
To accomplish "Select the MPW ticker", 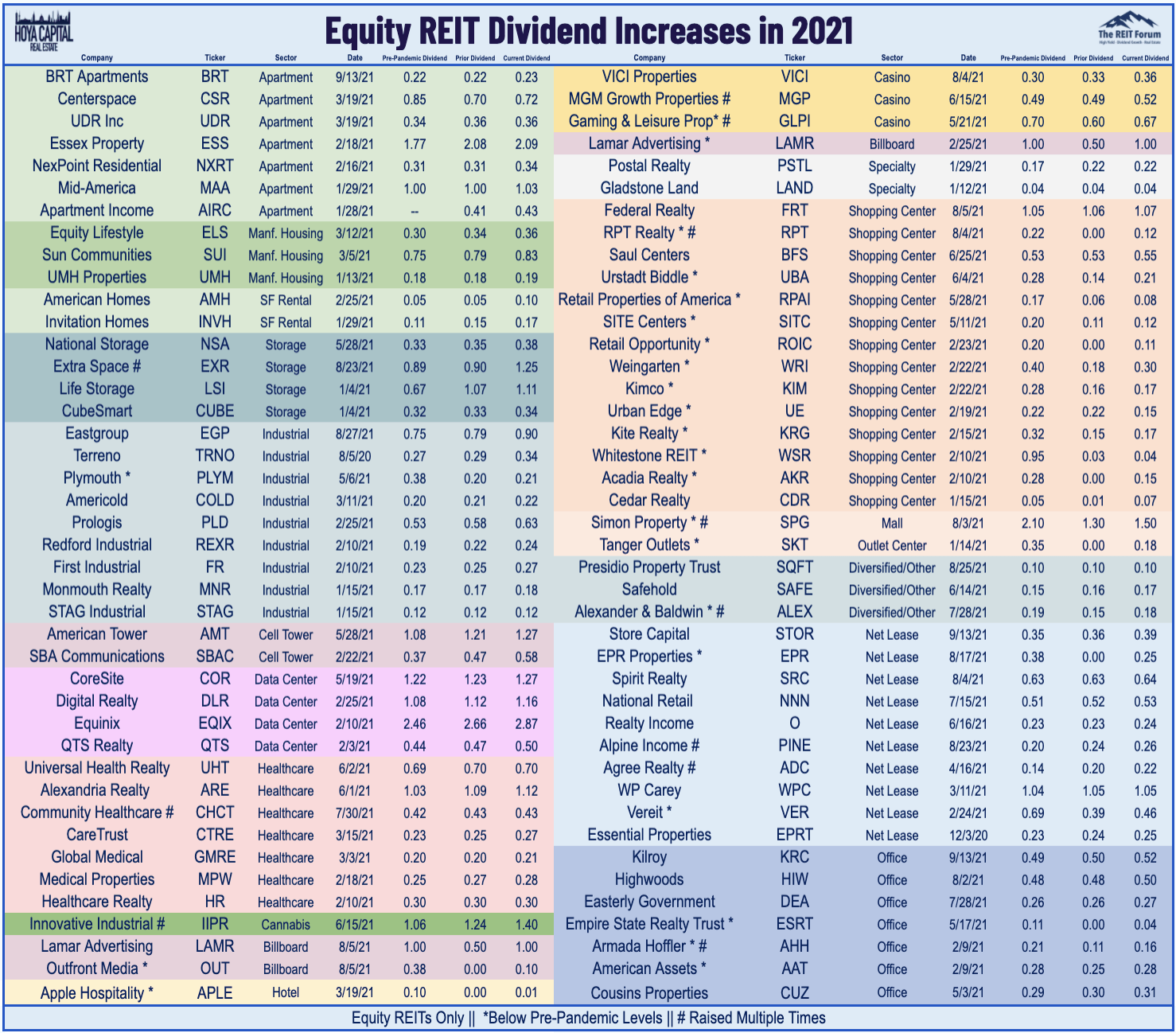I will point(215,879).
